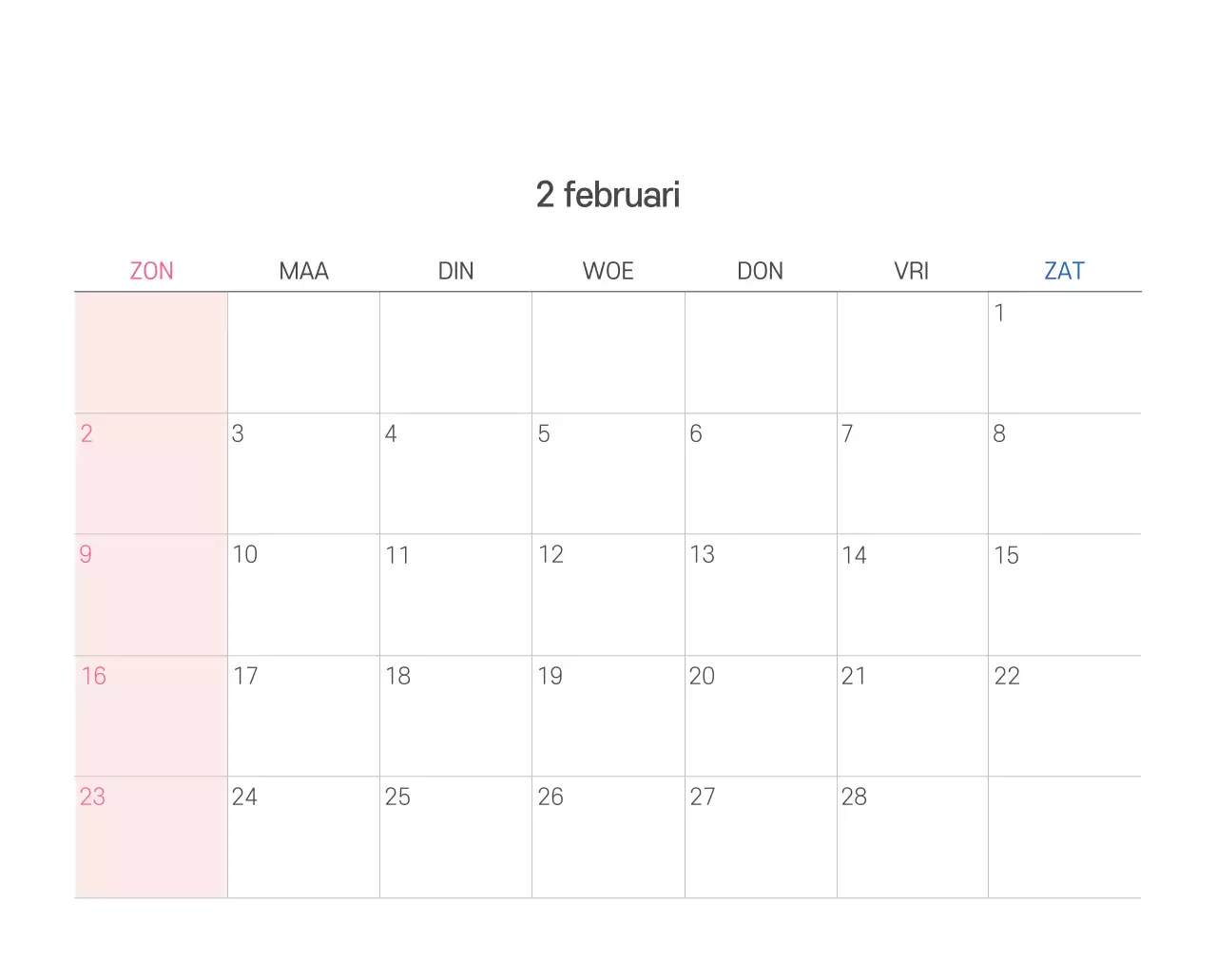Click the MAA weekday header
The height and width of the screenshot is (980, 1217).
(303, 271)
